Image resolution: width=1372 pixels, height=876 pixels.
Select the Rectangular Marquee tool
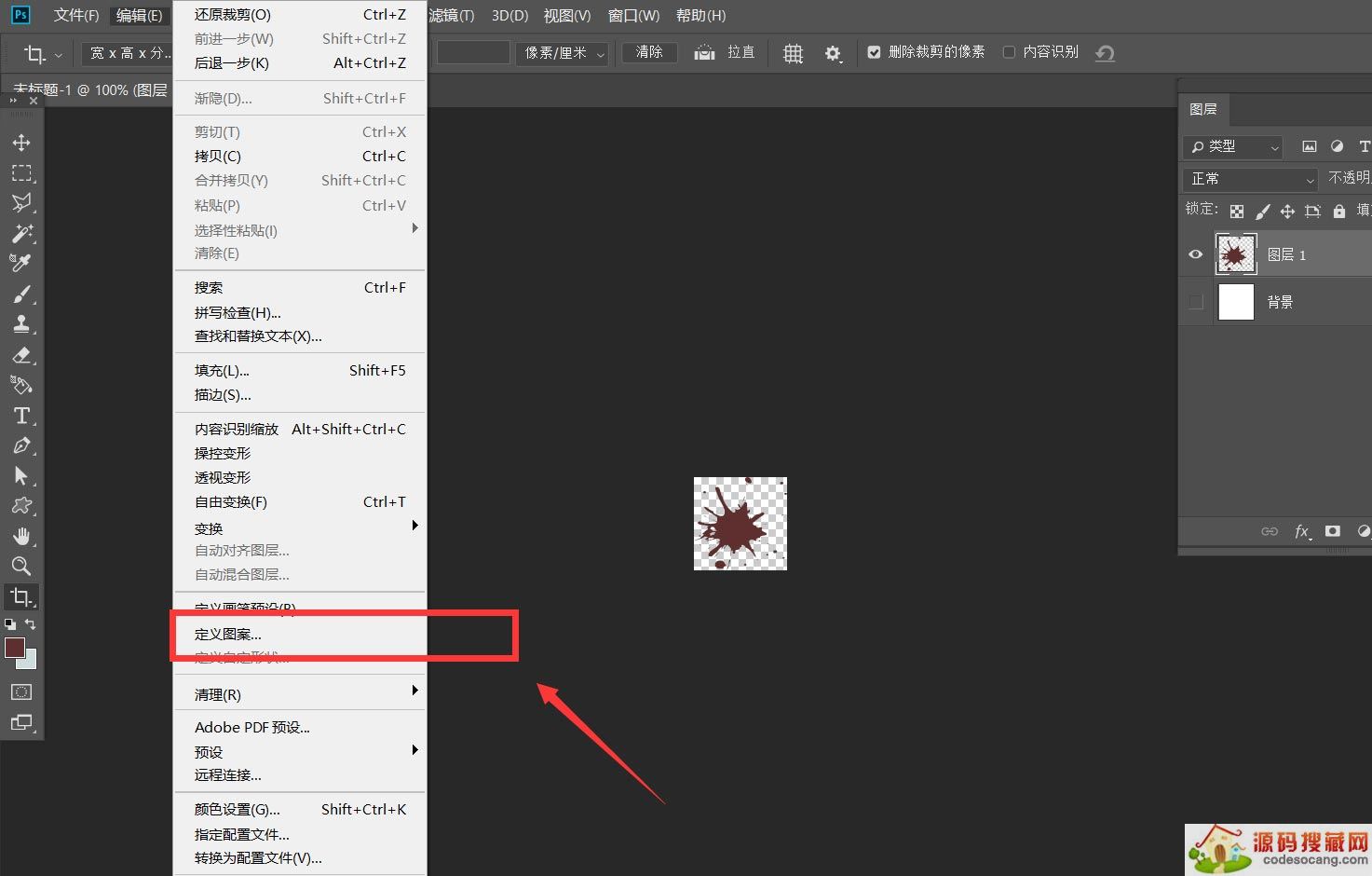tap(21, 173)
